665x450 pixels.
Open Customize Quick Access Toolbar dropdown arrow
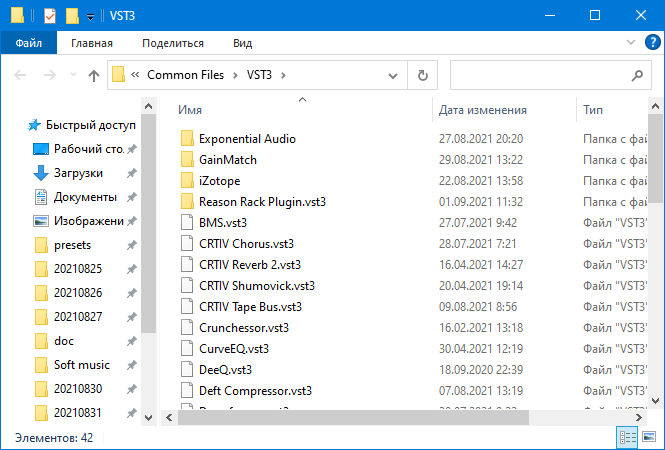click(x=90, y=17)
